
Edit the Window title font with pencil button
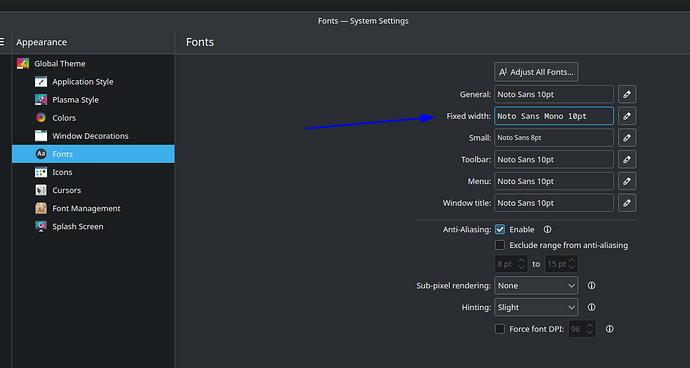pyautogui.click(x=627, y=203)
